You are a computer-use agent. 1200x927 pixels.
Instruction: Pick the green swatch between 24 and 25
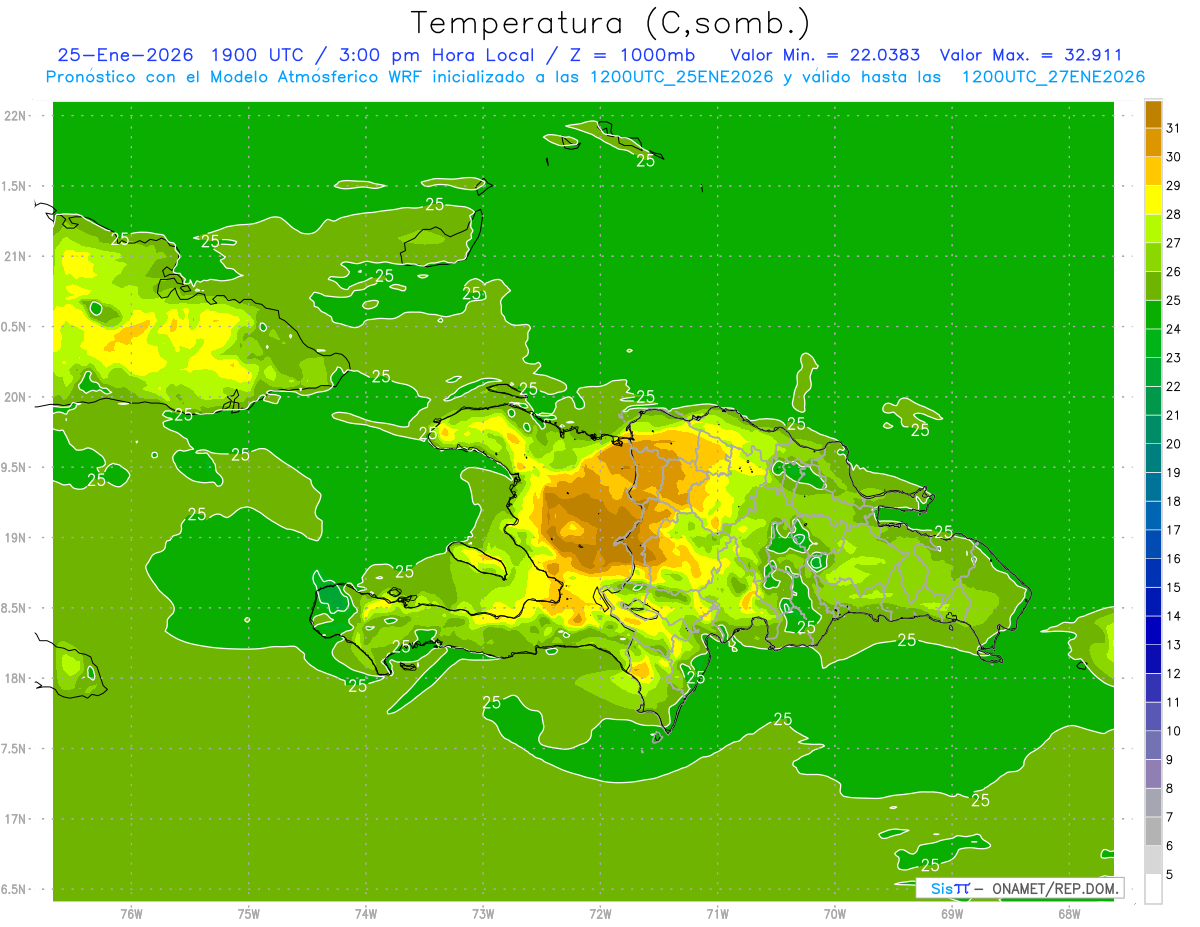click(1153, 315)
